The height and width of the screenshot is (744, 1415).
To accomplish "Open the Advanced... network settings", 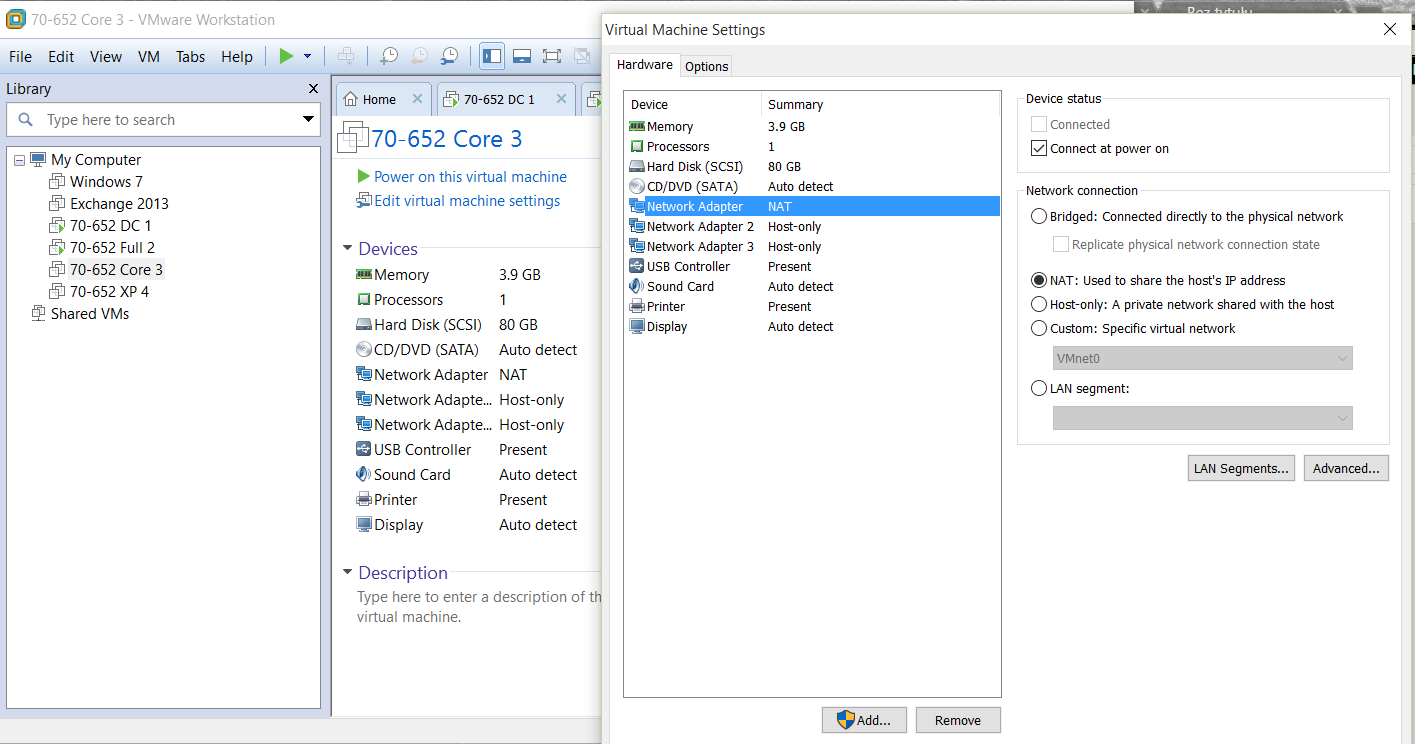I will tap(1346, 468).
